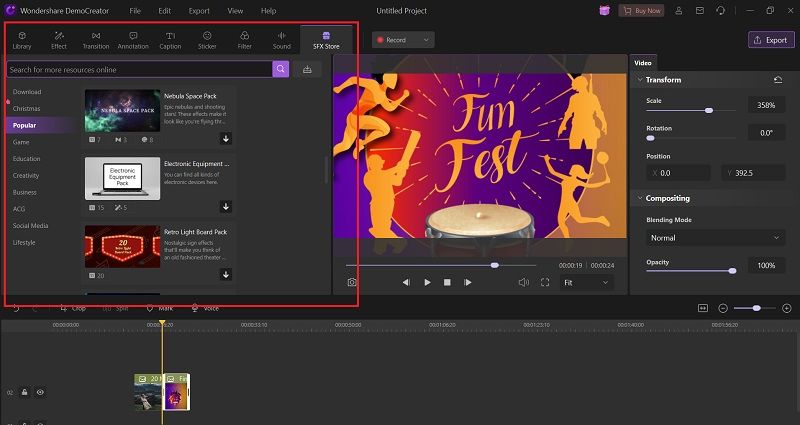Stop the preview playback
Viewport: 800px width, 425px height.
tap(447, 282)
